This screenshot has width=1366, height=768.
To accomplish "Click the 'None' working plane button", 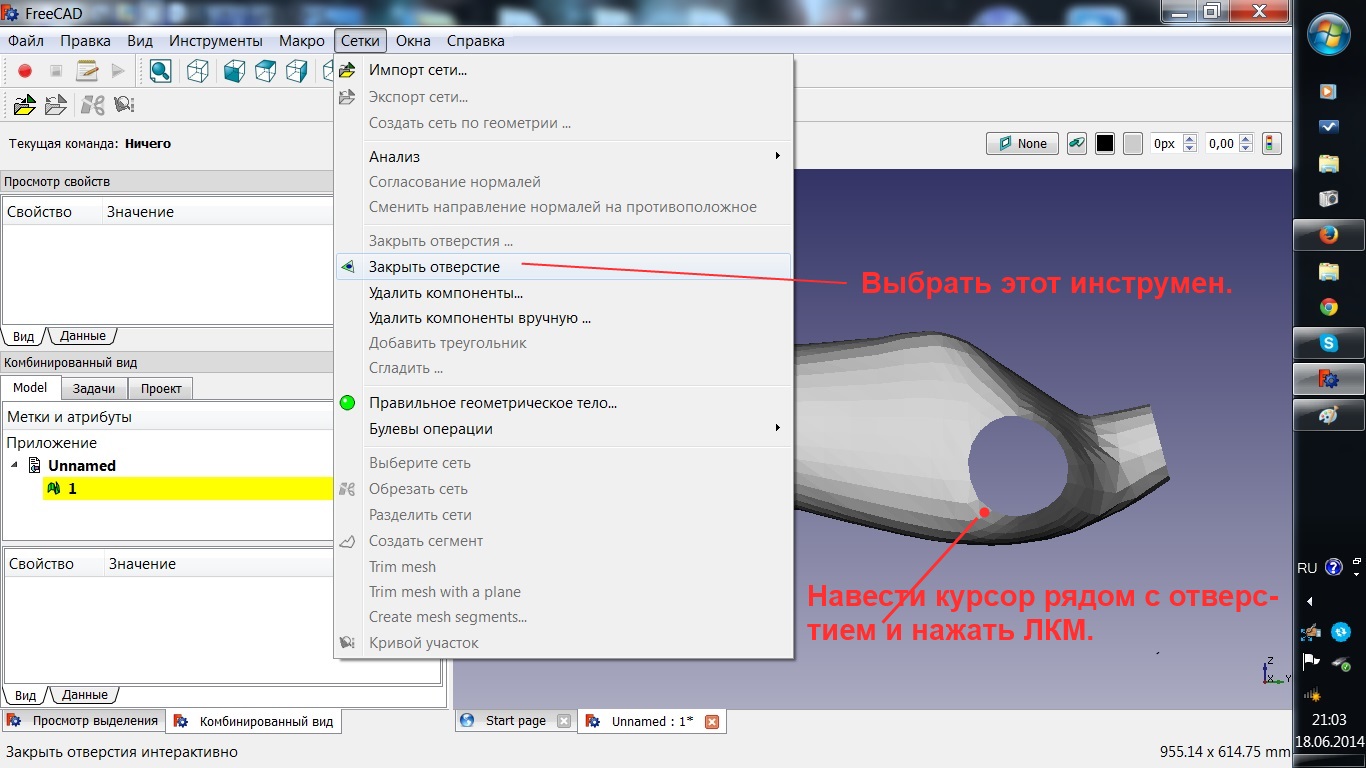I will pyautogui.click(x=1021, y=144).
